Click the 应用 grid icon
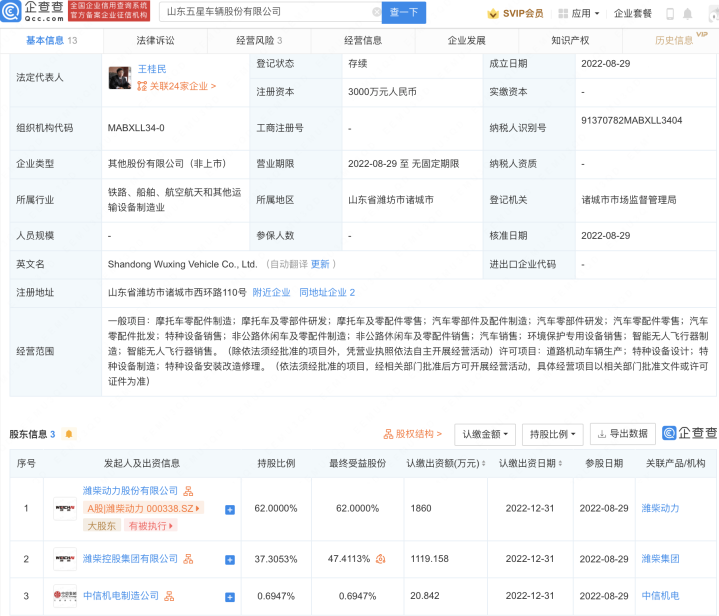Screen dimensions: 719x616 click(x=563, y=14)
